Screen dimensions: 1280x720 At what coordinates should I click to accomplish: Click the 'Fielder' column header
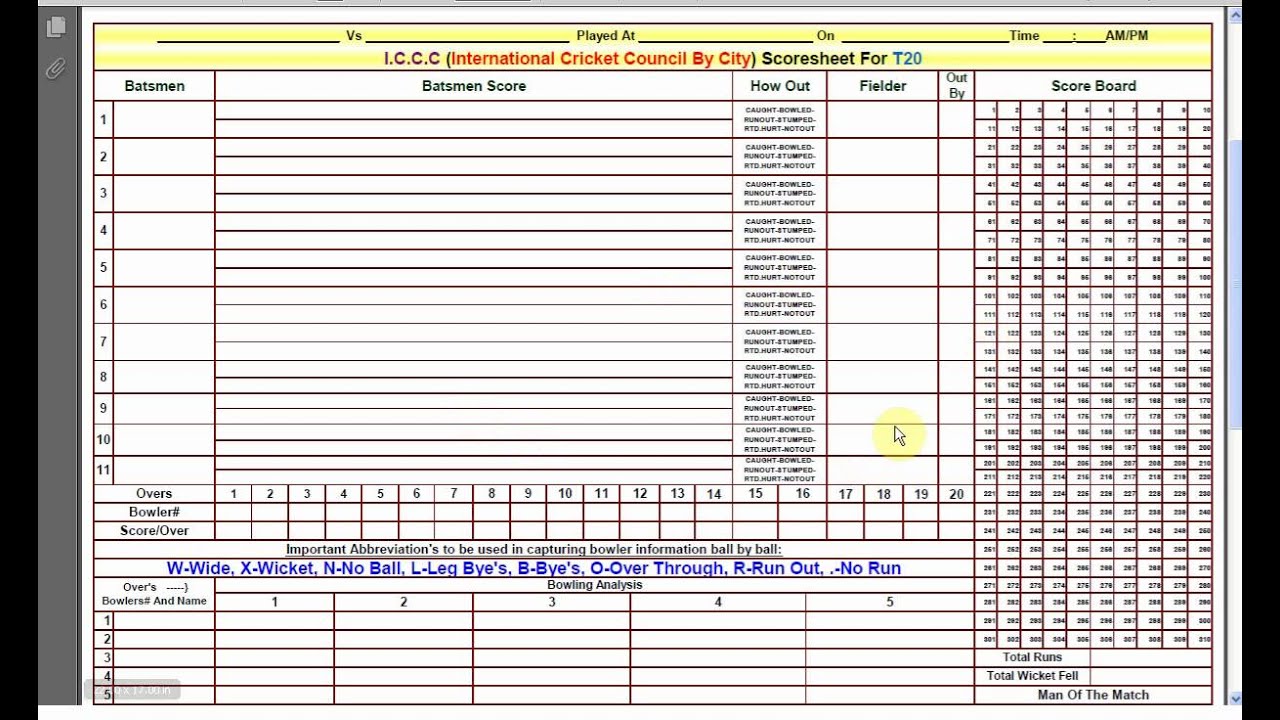coord(883,86)
